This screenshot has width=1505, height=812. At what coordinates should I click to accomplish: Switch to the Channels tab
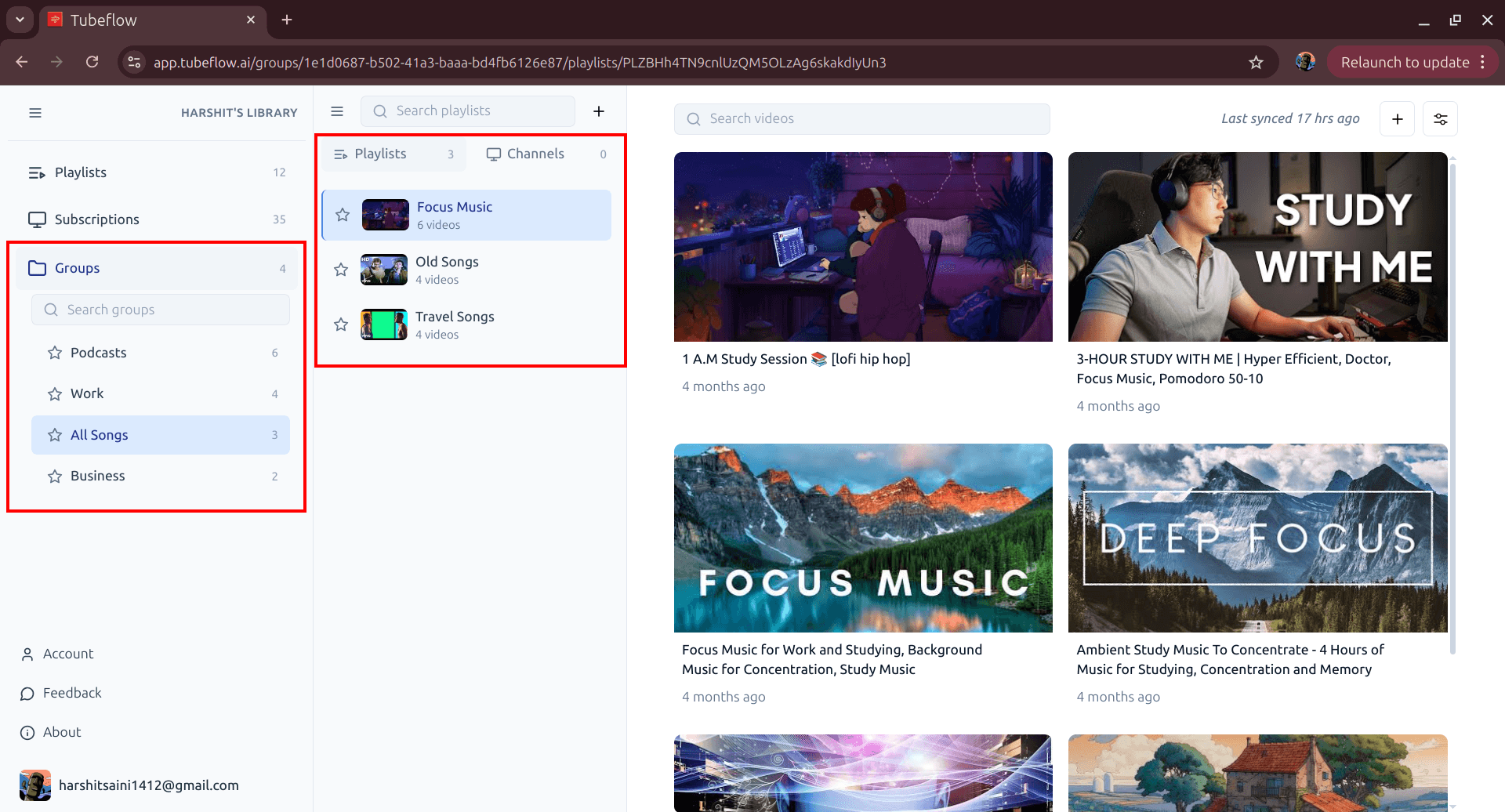click(535, 154)
